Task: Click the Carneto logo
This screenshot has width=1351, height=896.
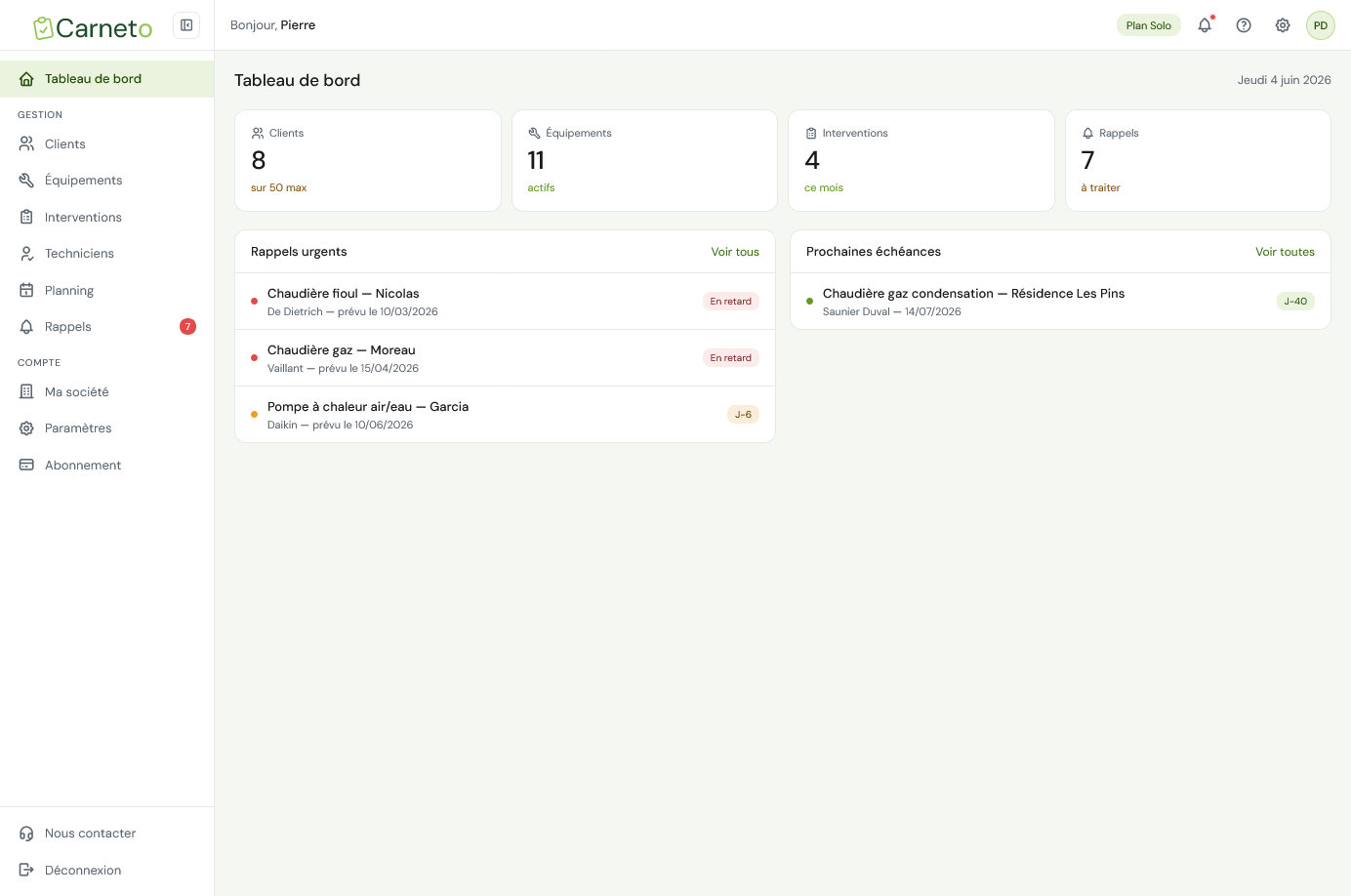Action: pyautogui.click(x=93, y=27)
